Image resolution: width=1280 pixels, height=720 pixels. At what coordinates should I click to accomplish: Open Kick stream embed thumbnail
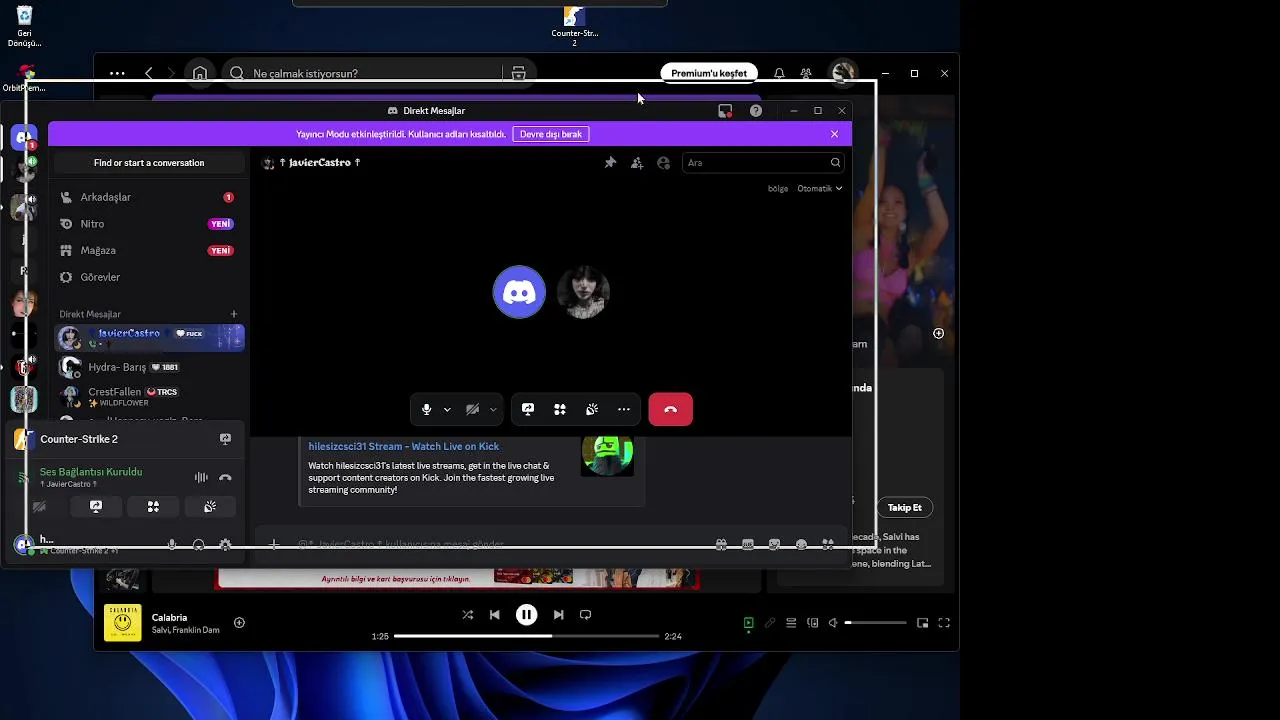point(607,455)
